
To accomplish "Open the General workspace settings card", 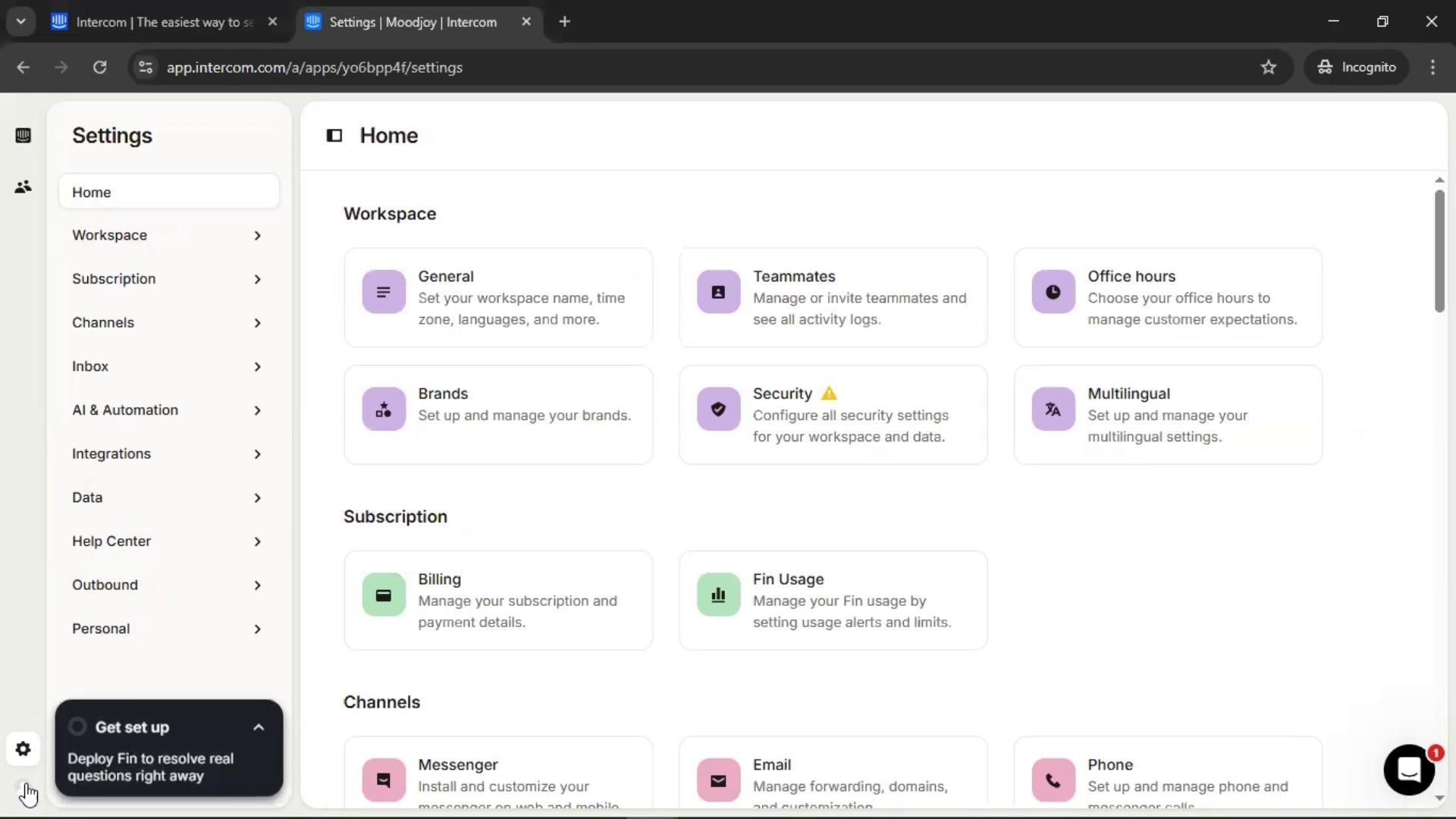I will pos(498,297).
